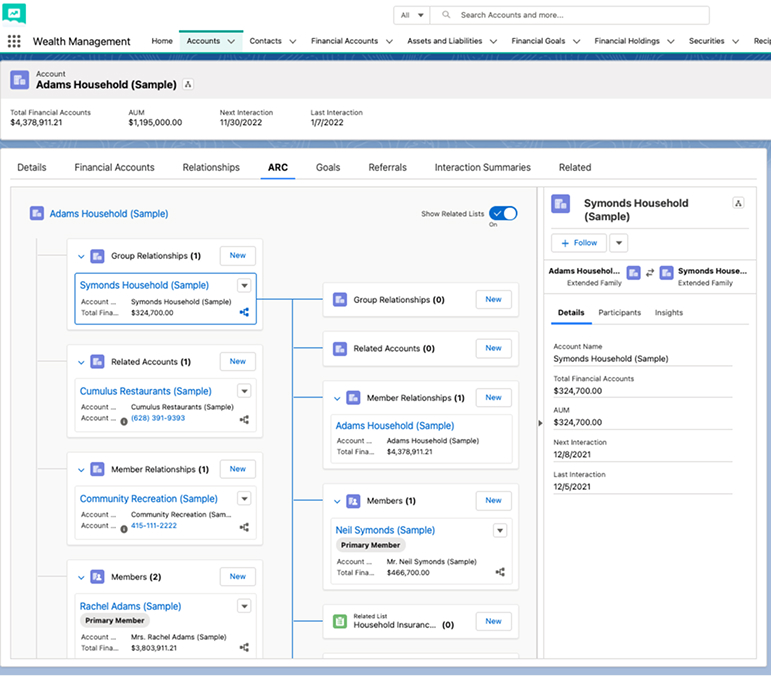This screenshot has width=771, height=676.
Task: Open the Neil Symonds (Sample) link
Action: pyautogui.click(x=385, y=530)
